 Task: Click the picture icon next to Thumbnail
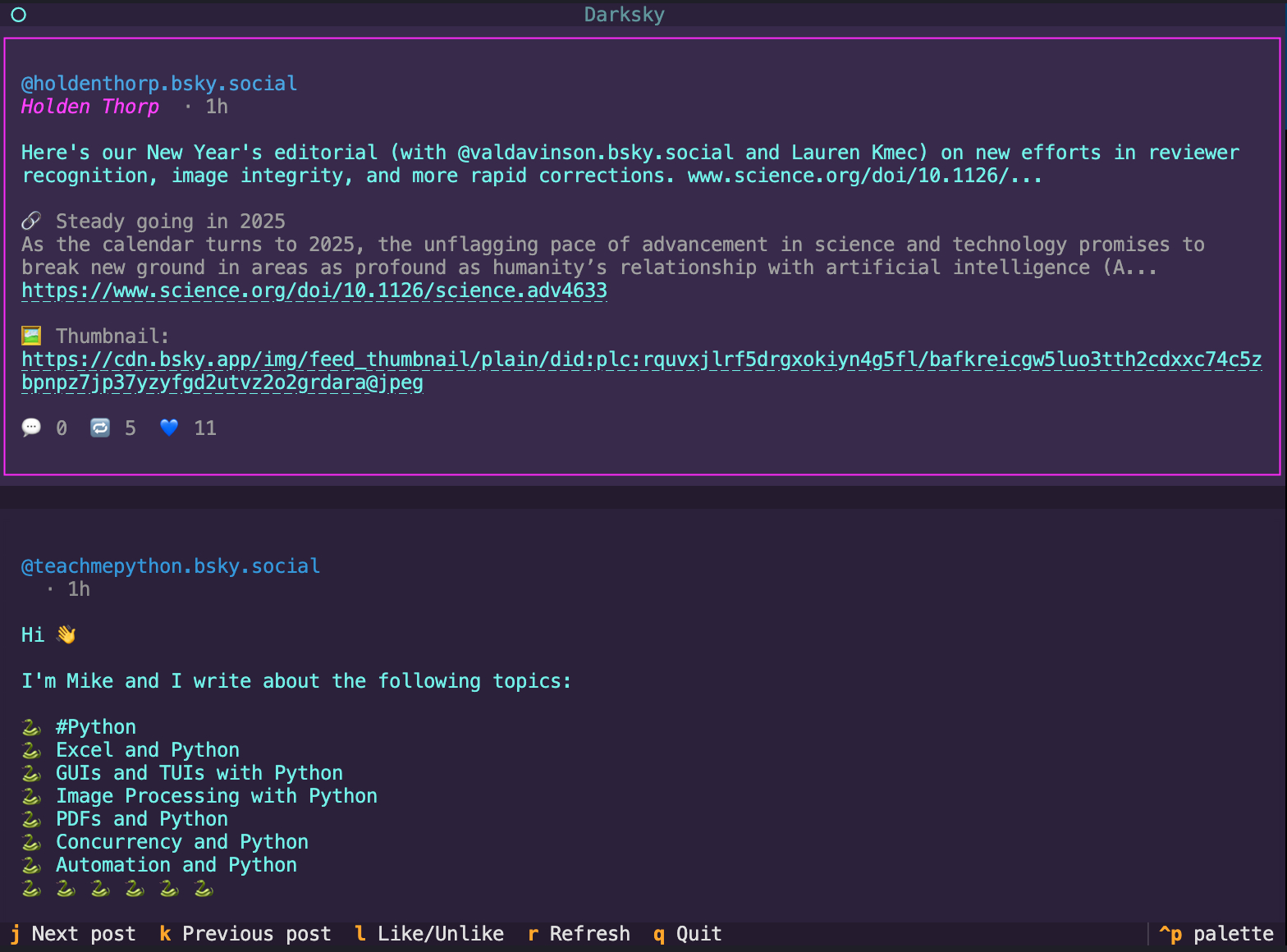click(31, 336)
